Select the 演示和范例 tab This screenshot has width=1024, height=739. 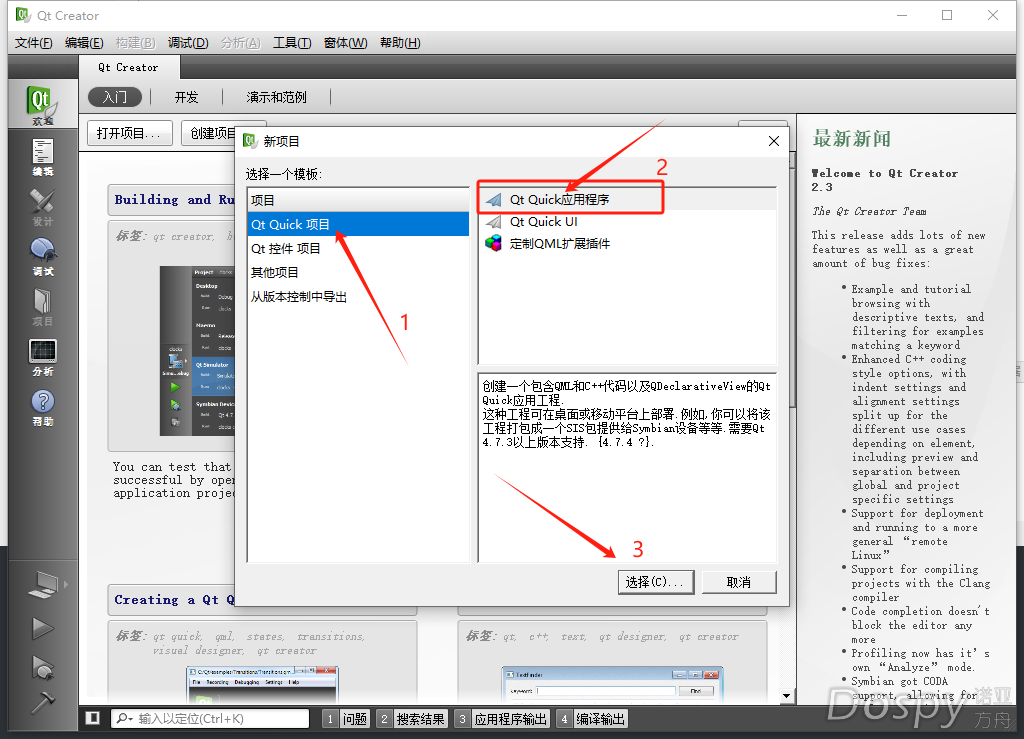[x=276, y=97]
